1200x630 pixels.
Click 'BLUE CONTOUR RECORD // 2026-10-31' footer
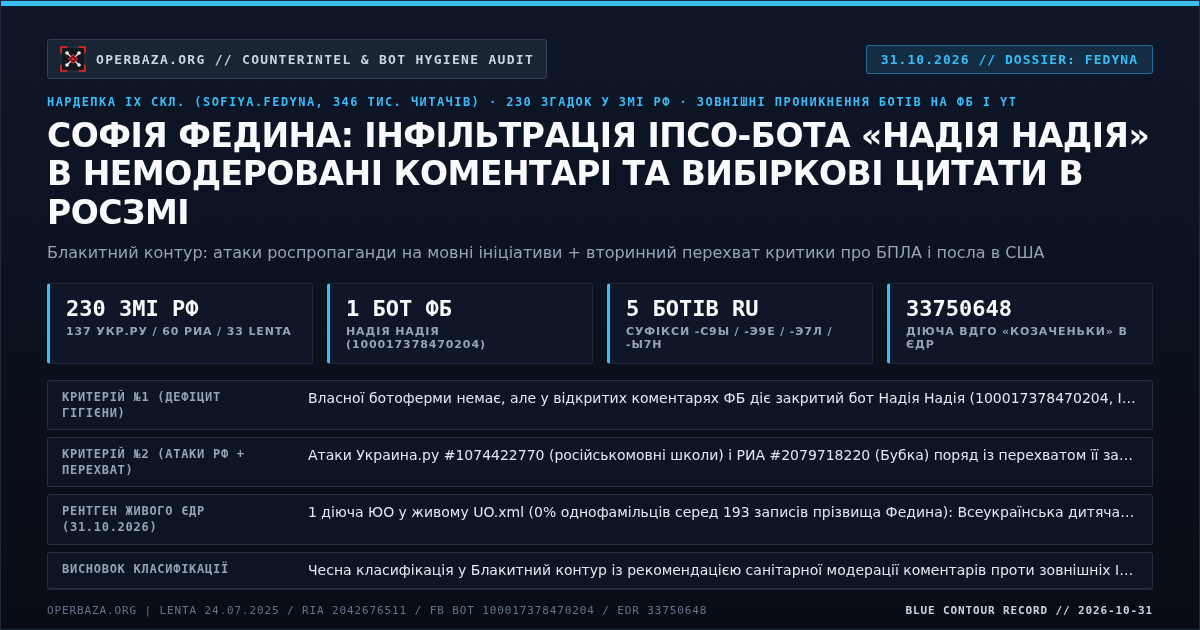[1029, 610]
